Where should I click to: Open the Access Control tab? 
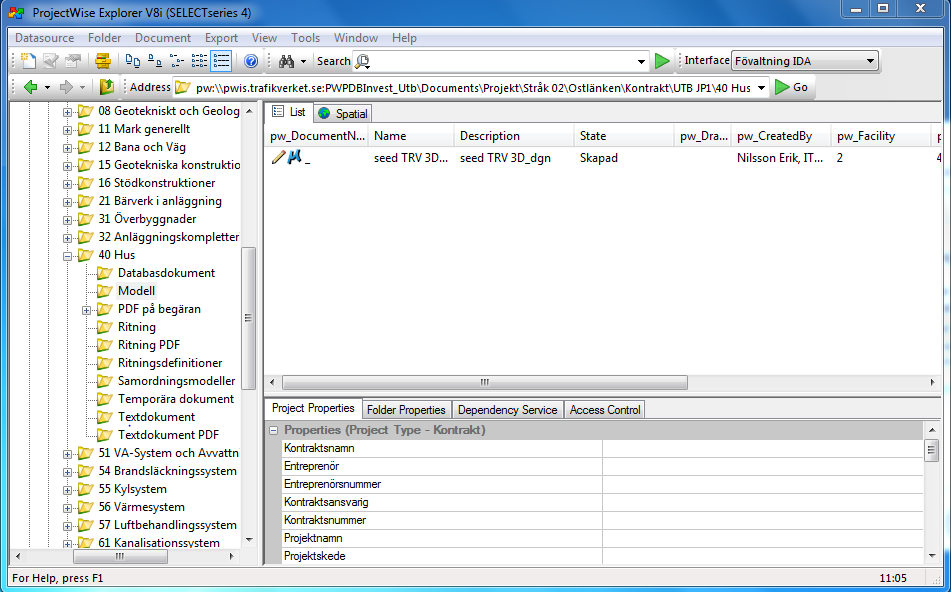(605, 410)
